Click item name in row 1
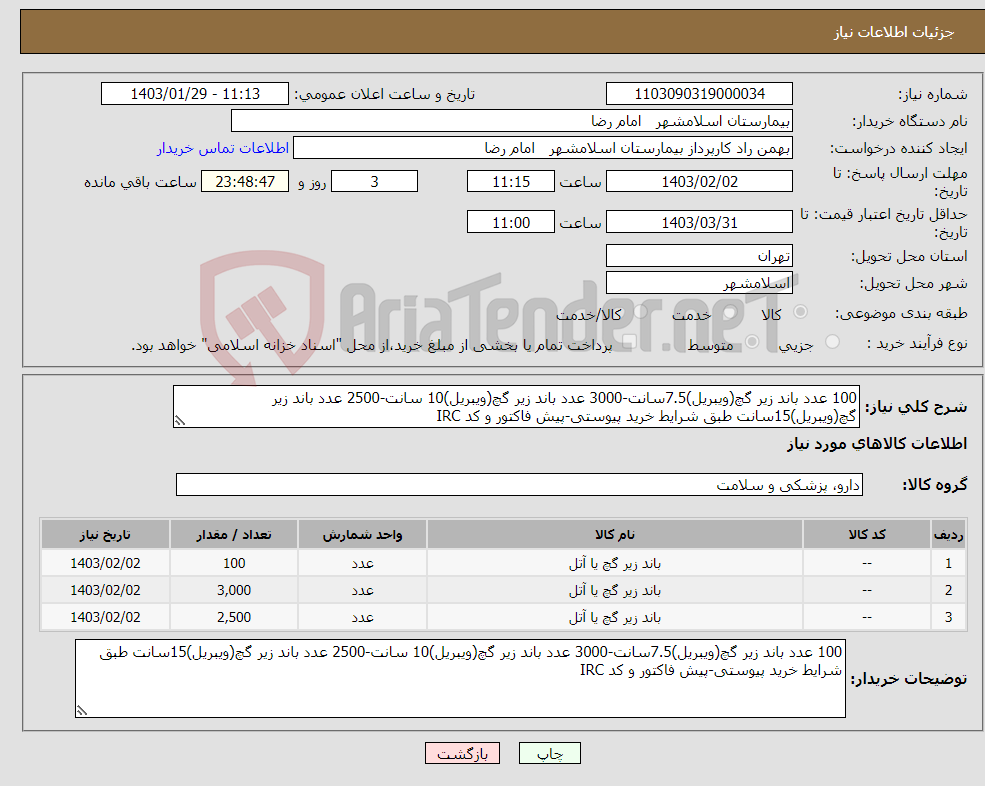This screenshot has width=985, height=786. click(615, 564)
